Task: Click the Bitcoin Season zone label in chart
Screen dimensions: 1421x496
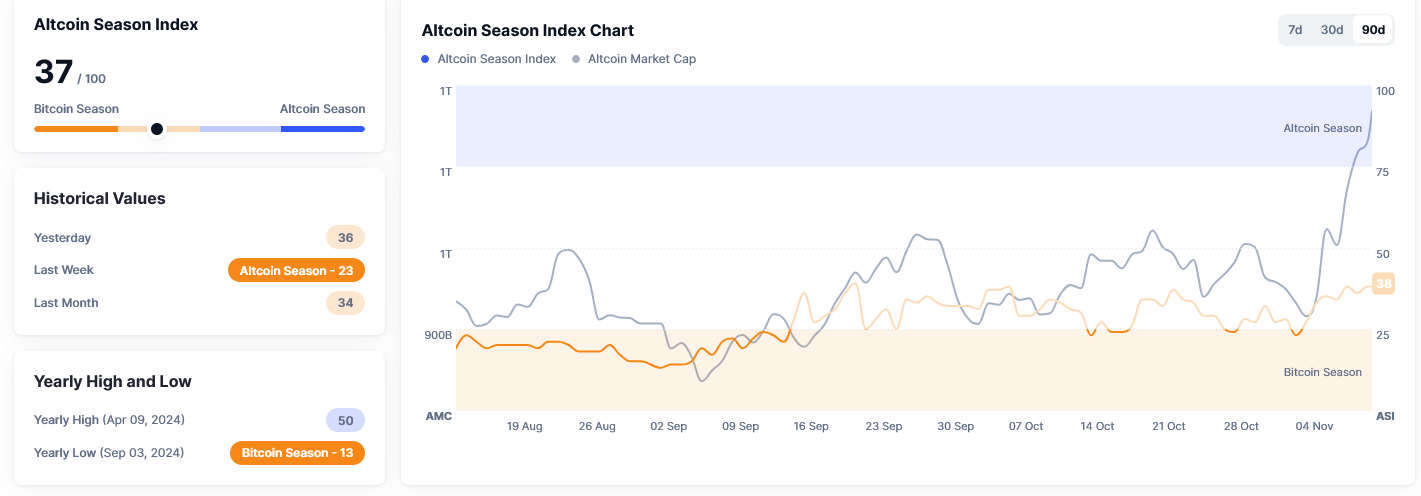Action: [x=1322, y=372]
